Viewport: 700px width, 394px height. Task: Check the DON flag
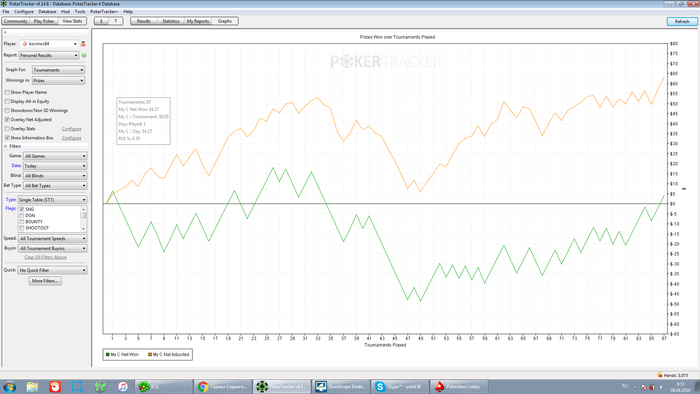pyautogui.click(x=21, y=216)
